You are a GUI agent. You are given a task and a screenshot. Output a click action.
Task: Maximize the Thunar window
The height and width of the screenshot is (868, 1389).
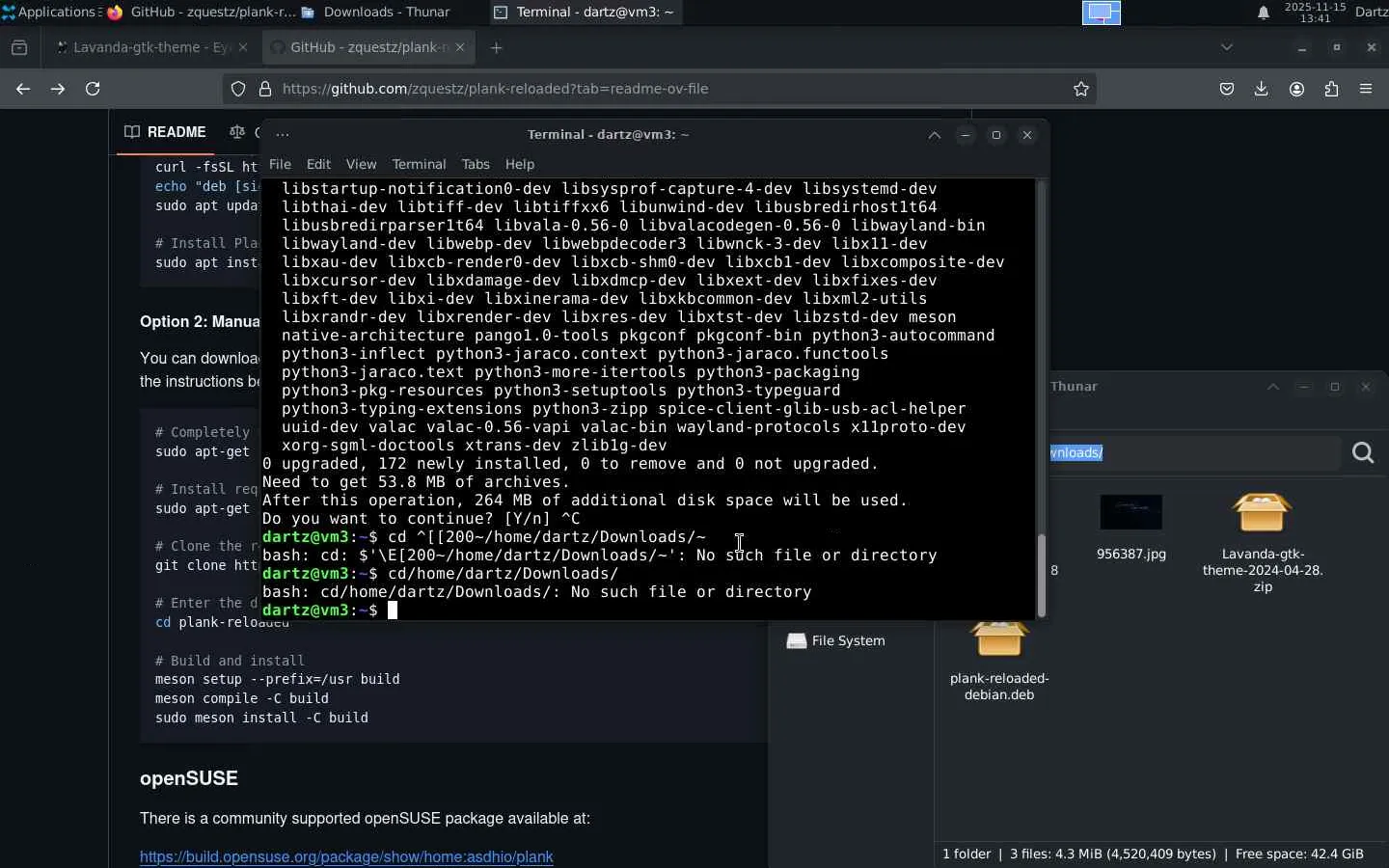1335,387
